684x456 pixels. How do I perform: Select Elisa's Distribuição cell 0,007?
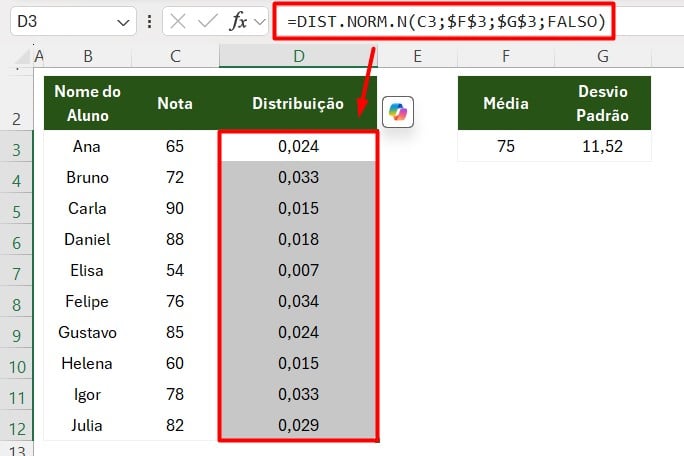tap(298, 270)
